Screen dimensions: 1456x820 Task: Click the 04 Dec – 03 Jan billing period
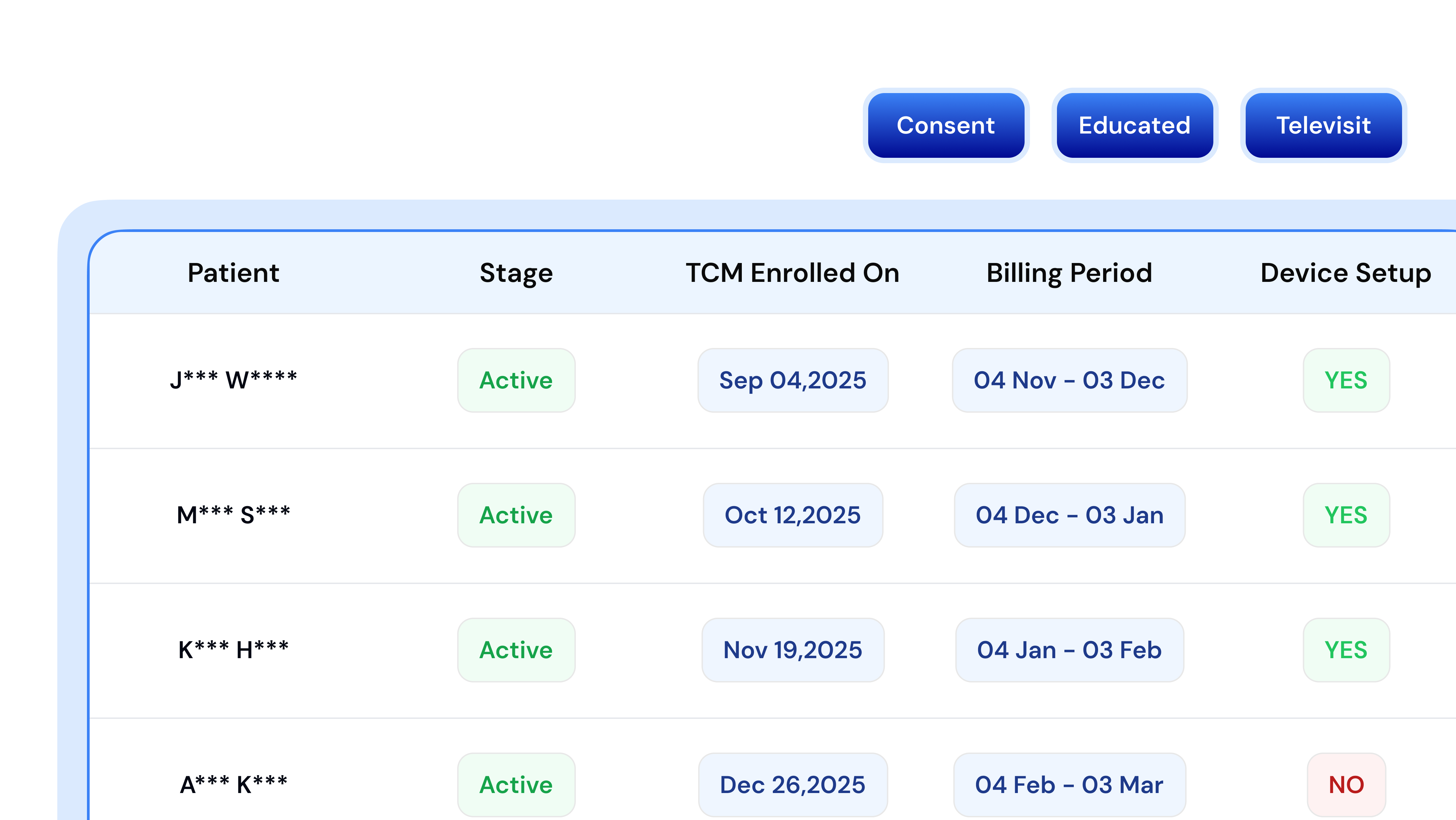click(x=1069, y=515)
